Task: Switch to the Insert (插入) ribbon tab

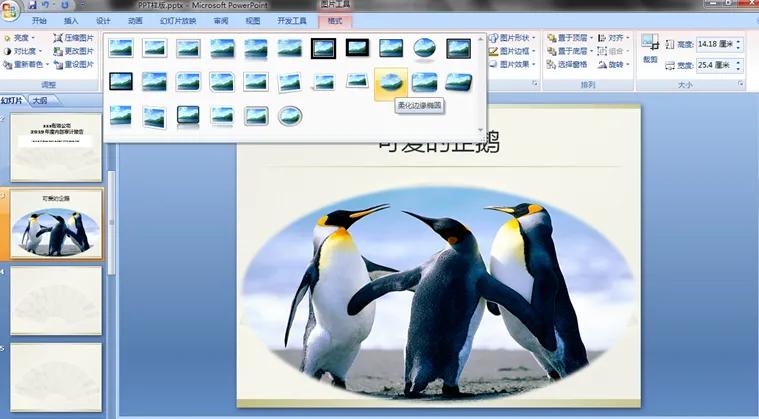Action: tap(71, 20)
